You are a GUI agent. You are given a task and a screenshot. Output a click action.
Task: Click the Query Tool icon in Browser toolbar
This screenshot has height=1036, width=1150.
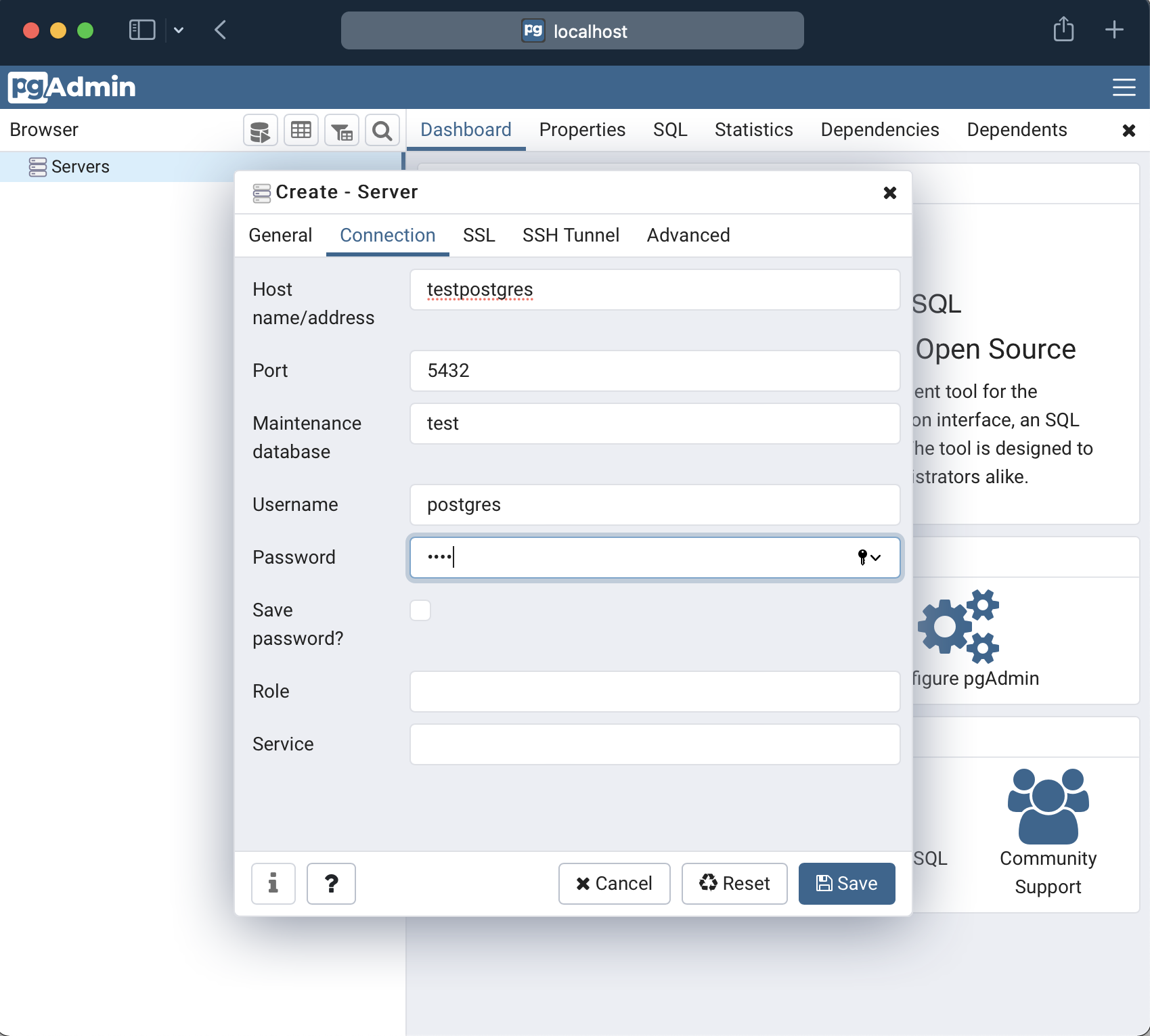click(260, 131)
